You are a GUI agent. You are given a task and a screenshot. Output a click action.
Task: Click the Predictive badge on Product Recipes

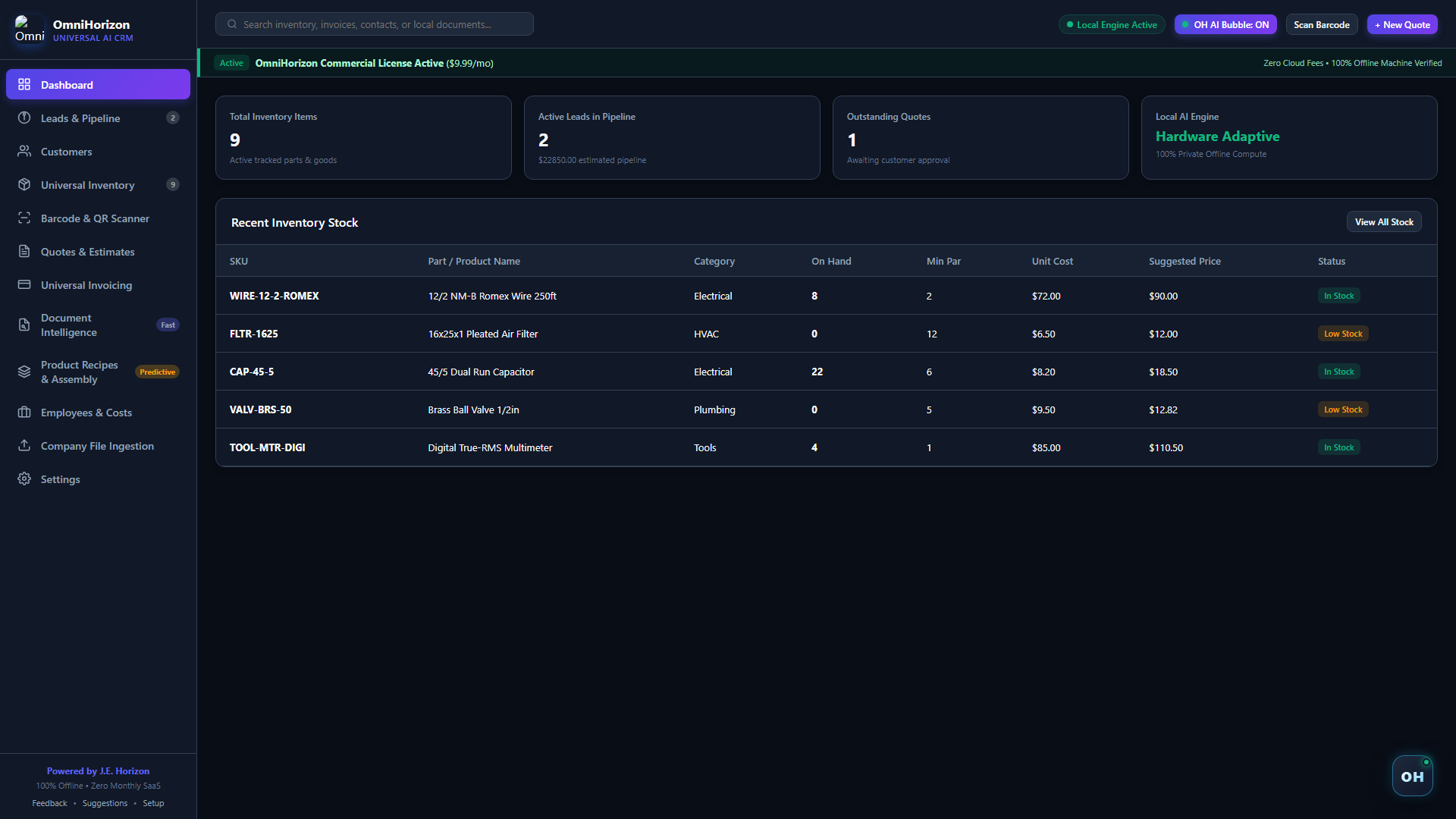pyautogui.click(x=157, y=372)
